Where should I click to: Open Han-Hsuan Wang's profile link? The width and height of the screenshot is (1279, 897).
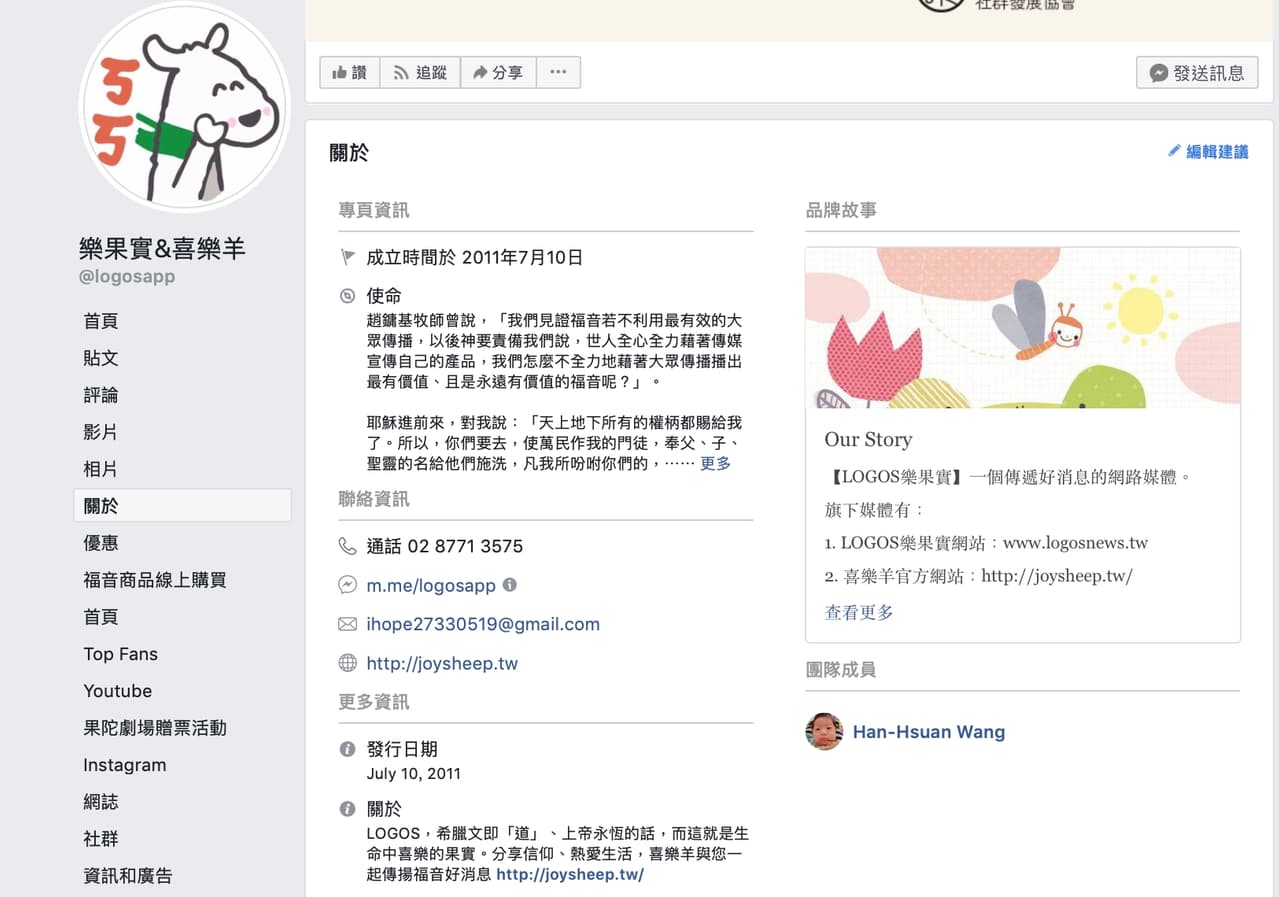[x=929, y=732]
